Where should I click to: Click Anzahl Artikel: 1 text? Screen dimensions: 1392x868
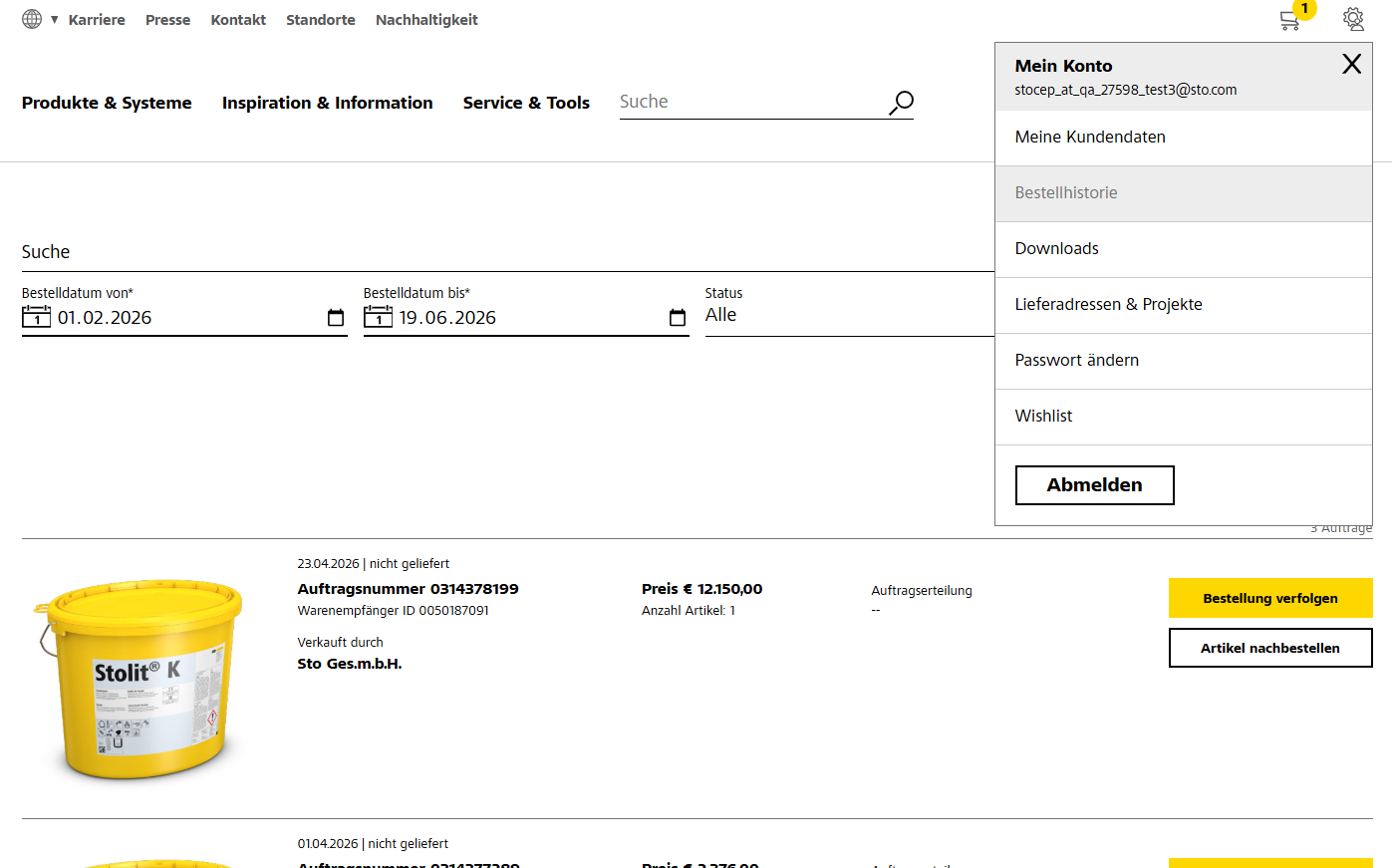(689, 611)
